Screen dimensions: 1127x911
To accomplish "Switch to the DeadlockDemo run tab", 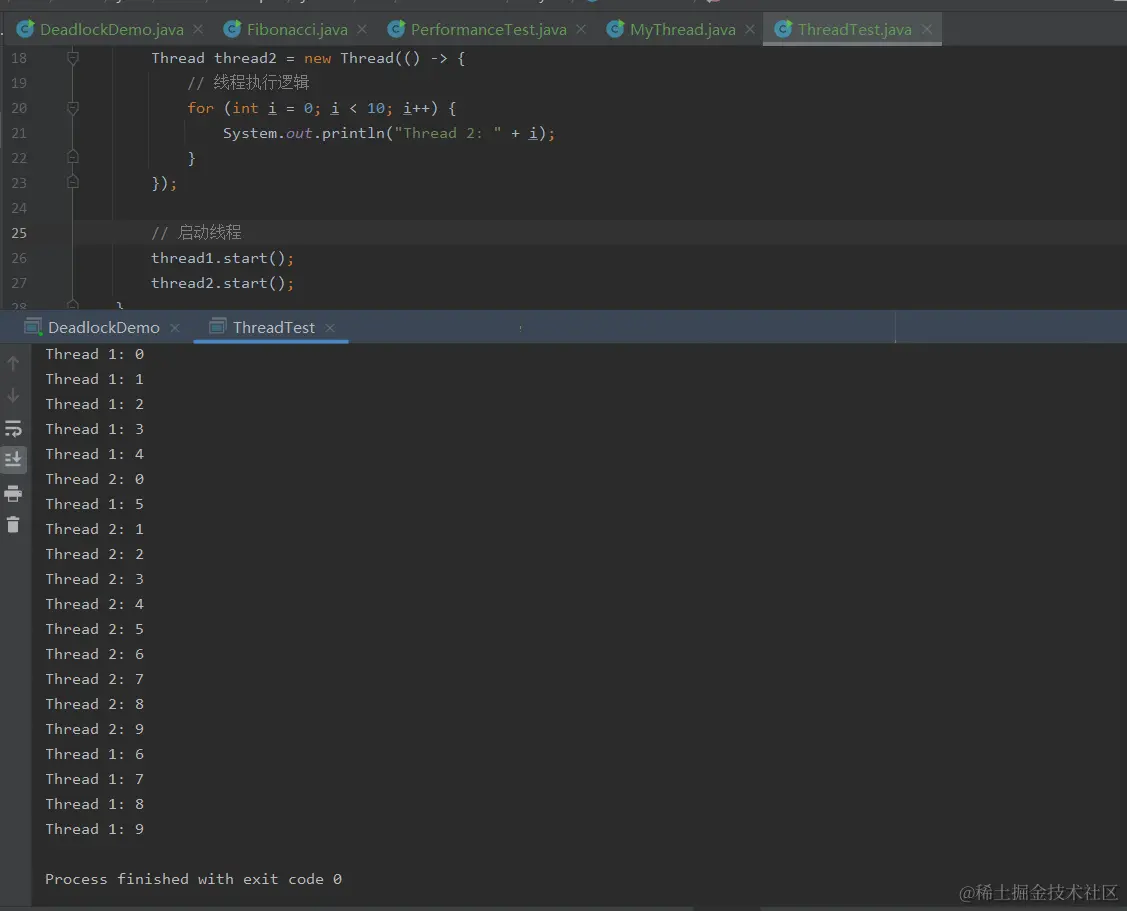I will click(104, 328).
